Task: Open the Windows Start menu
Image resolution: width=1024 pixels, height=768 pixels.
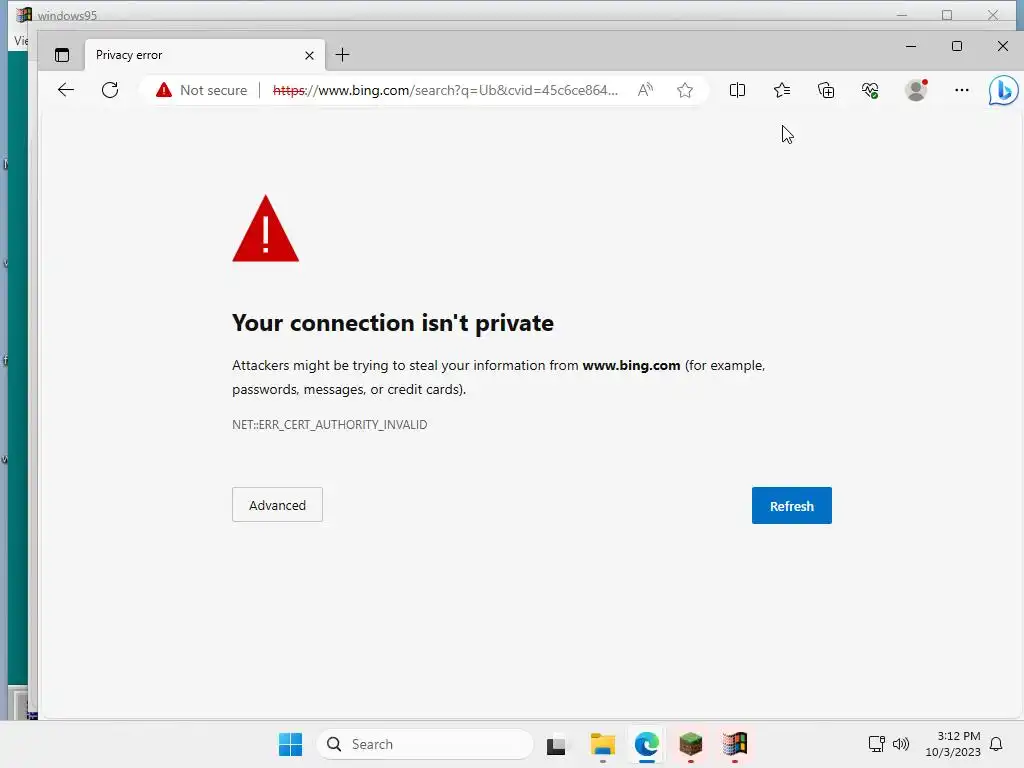Action: [291, 744]
